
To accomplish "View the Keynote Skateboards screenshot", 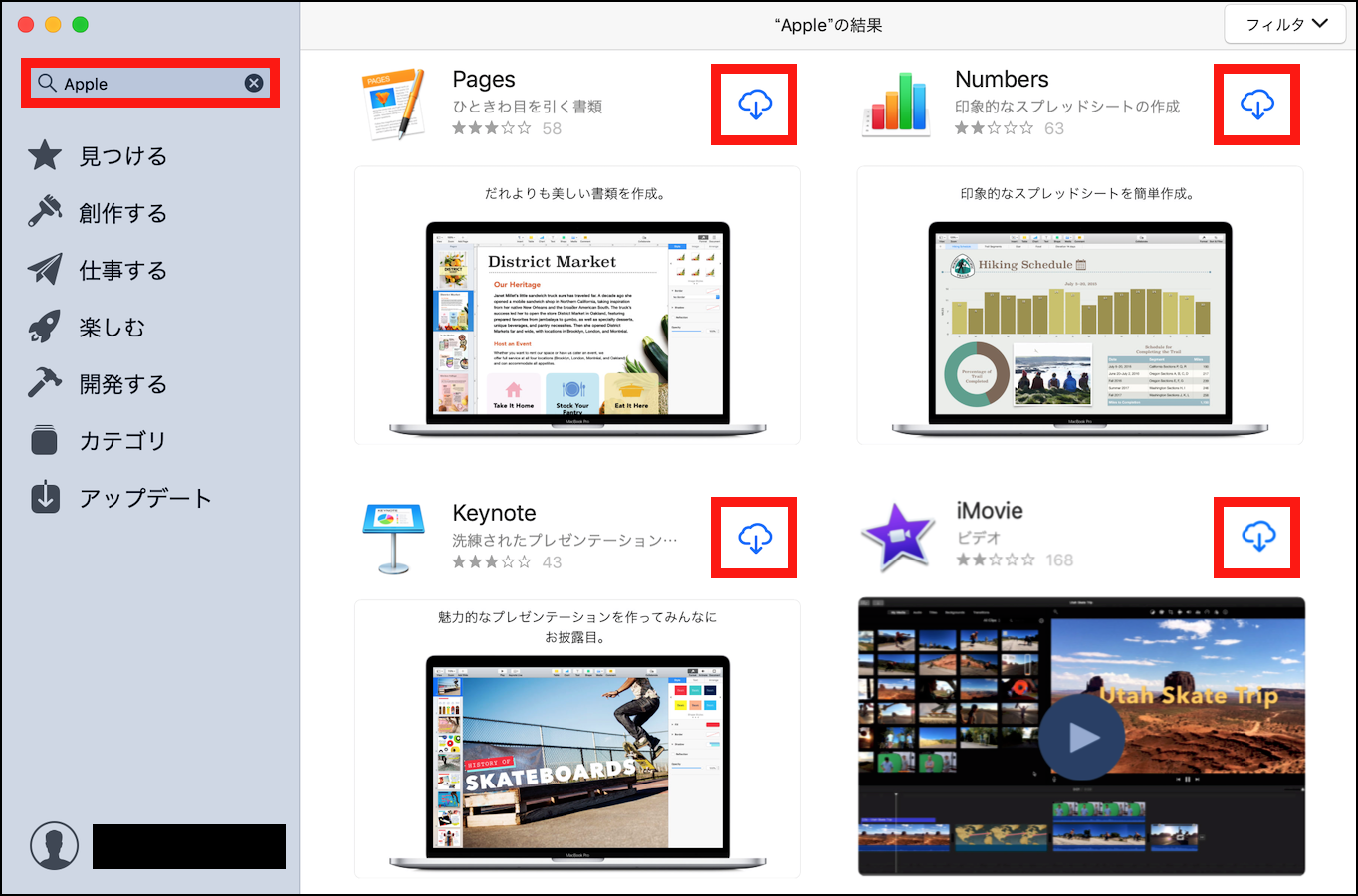I will [577, 739].
